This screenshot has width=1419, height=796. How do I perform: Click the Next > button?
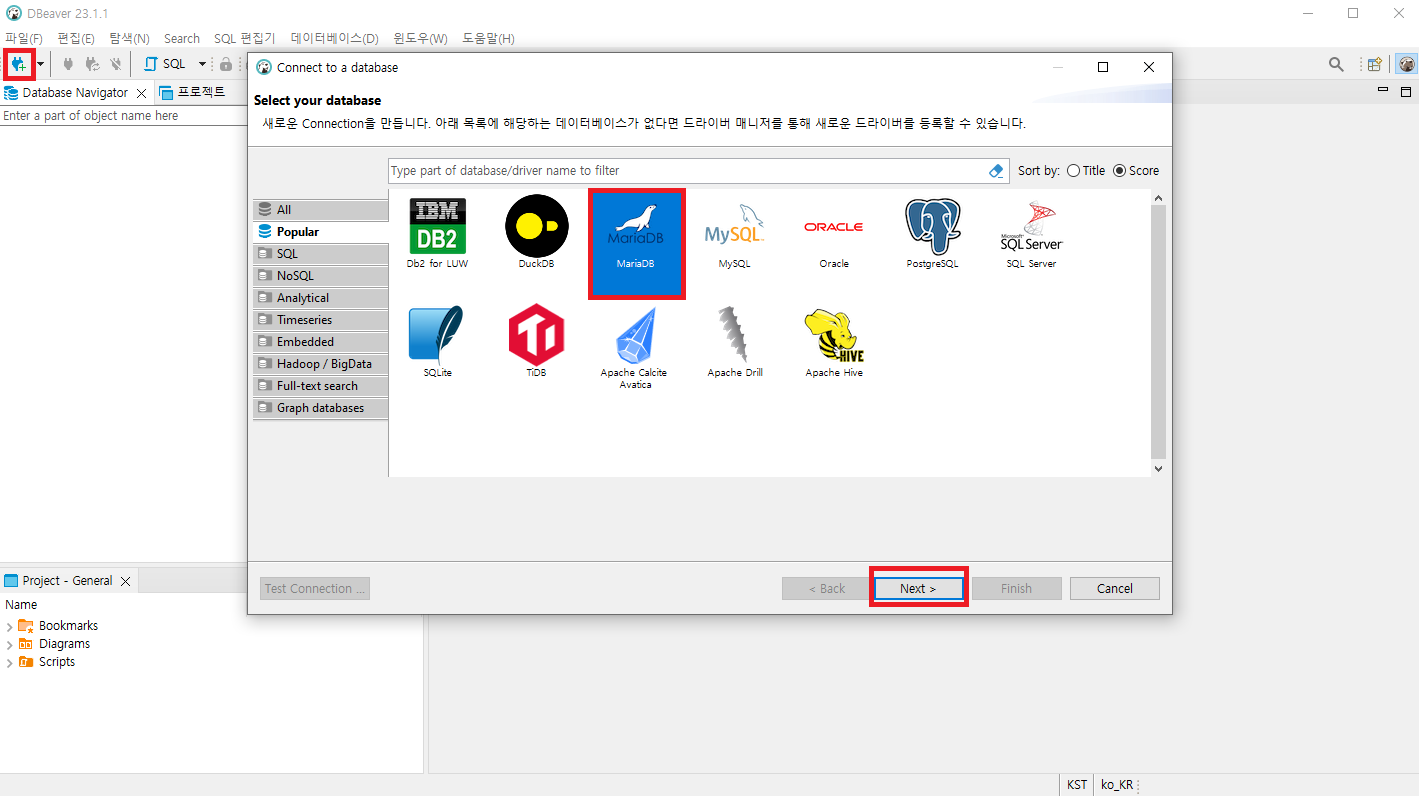point(918,588)
